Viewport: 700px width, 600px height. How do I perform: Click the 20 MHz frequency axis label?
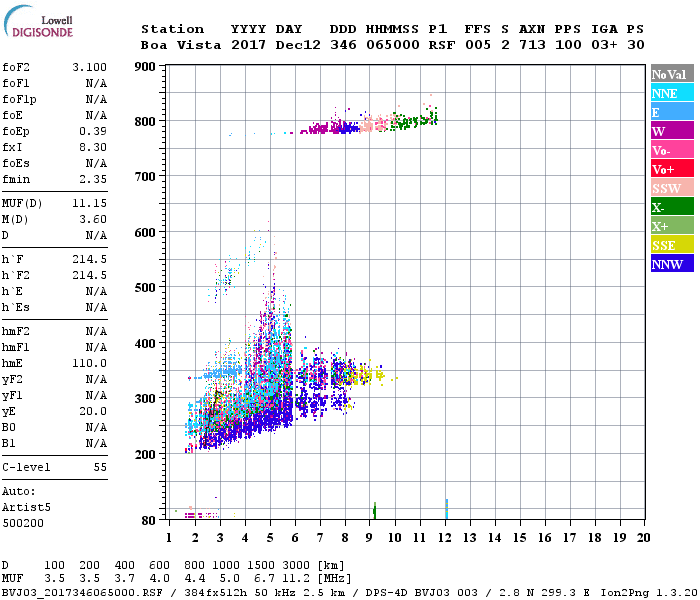tap(643, 538)
